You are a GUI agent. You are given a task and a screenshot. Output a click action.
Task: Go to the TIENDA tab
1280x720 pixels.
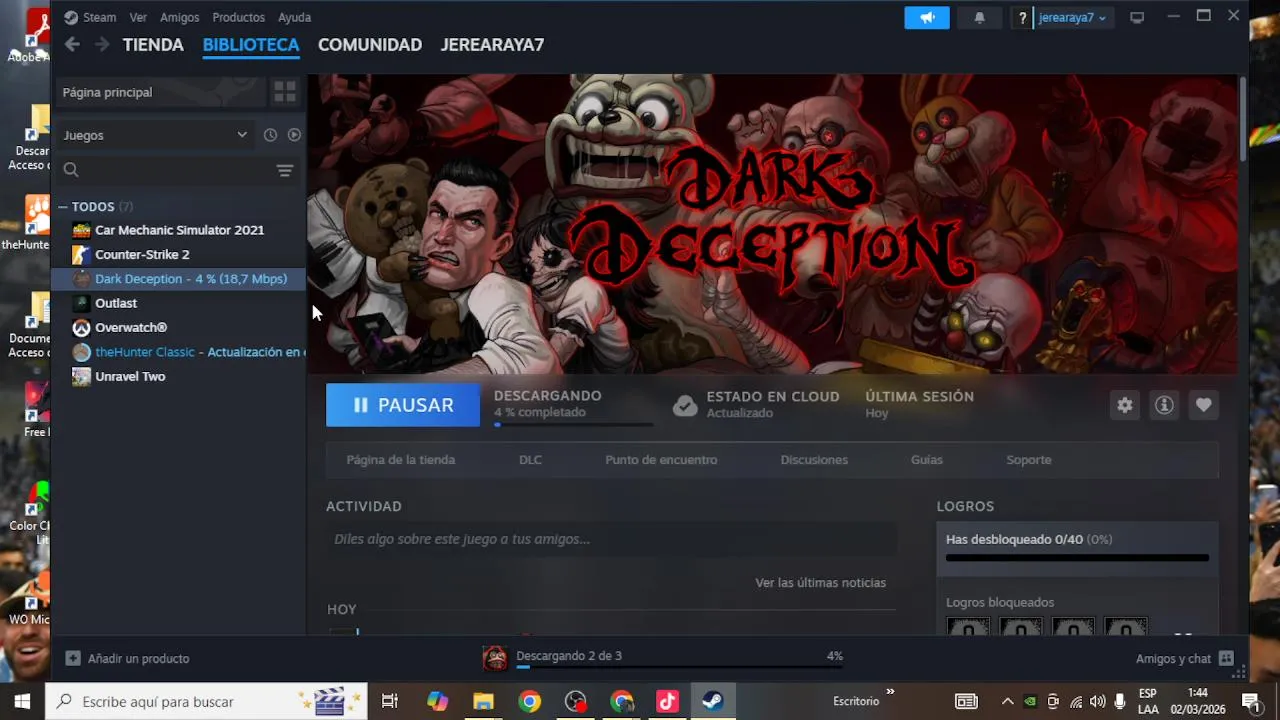pos(153,45)
